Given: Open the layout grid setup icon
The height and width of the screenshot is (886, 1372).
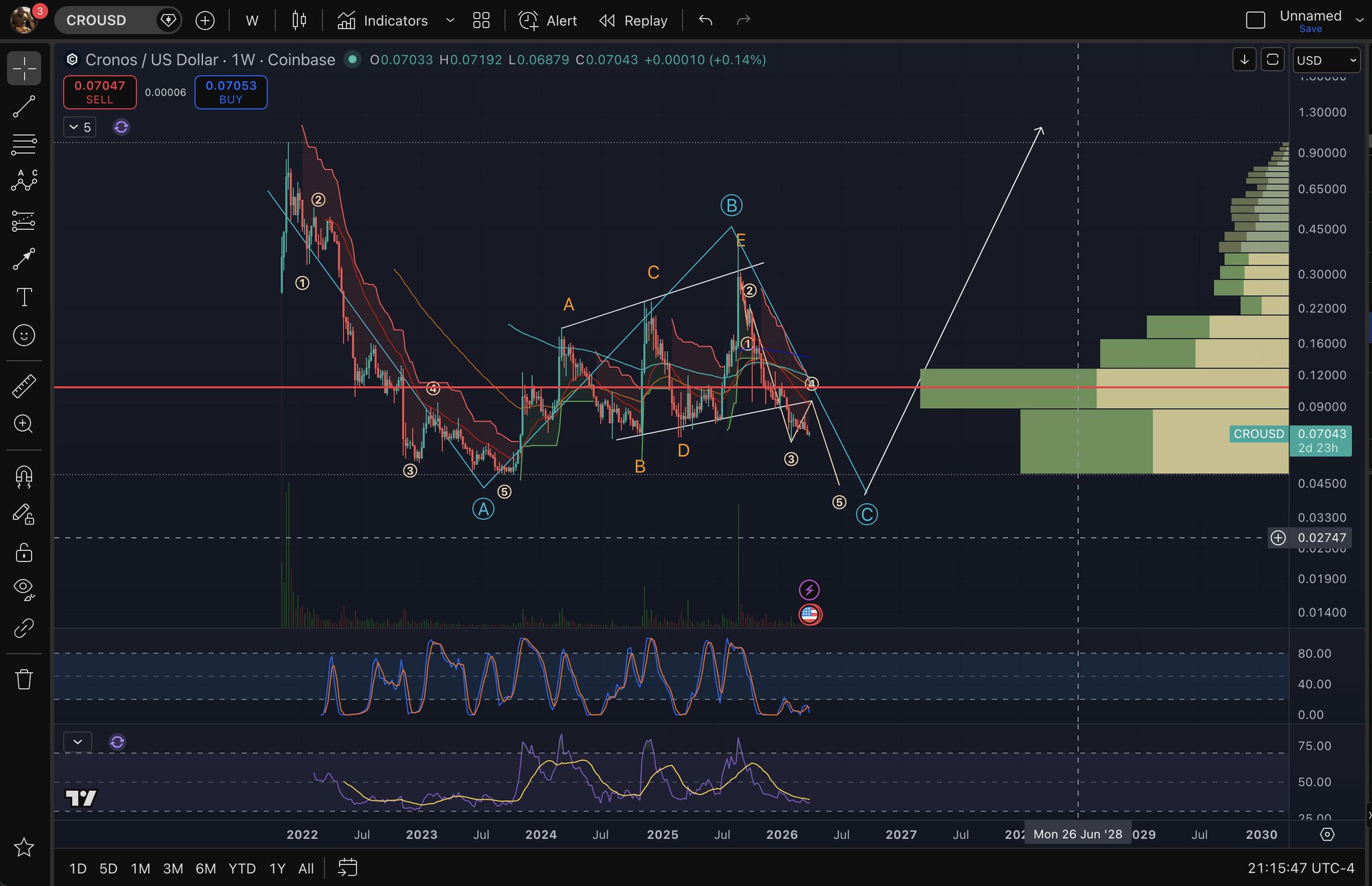Looking at the screenshot, I should tap(481, 21).
